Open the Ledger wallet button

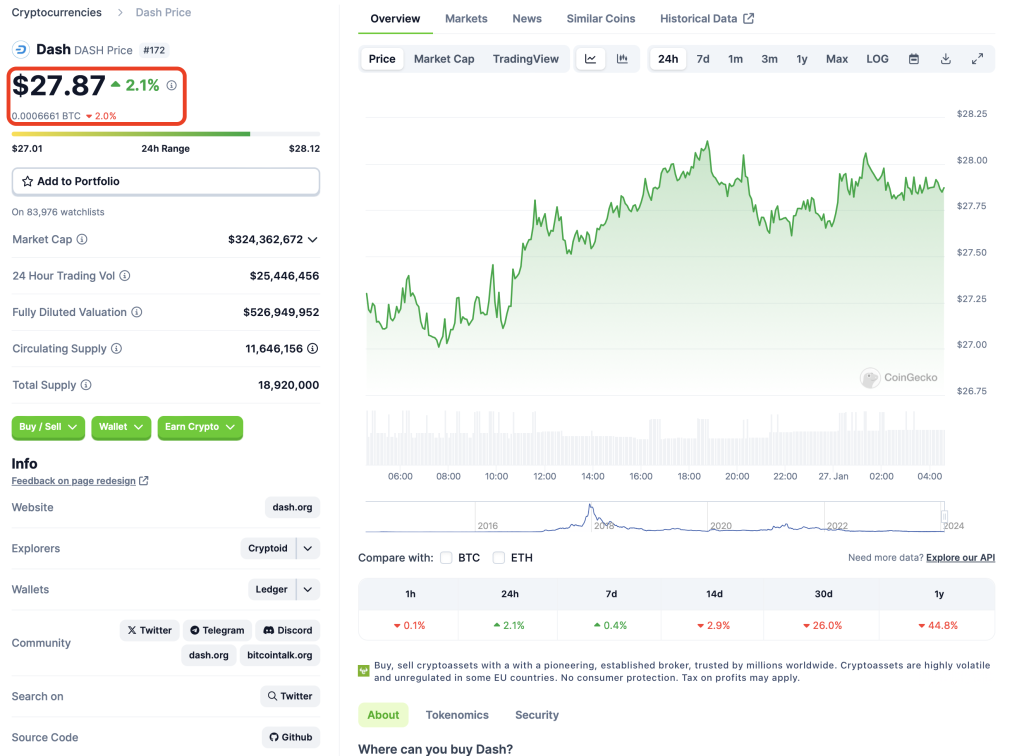click(272, 590)
